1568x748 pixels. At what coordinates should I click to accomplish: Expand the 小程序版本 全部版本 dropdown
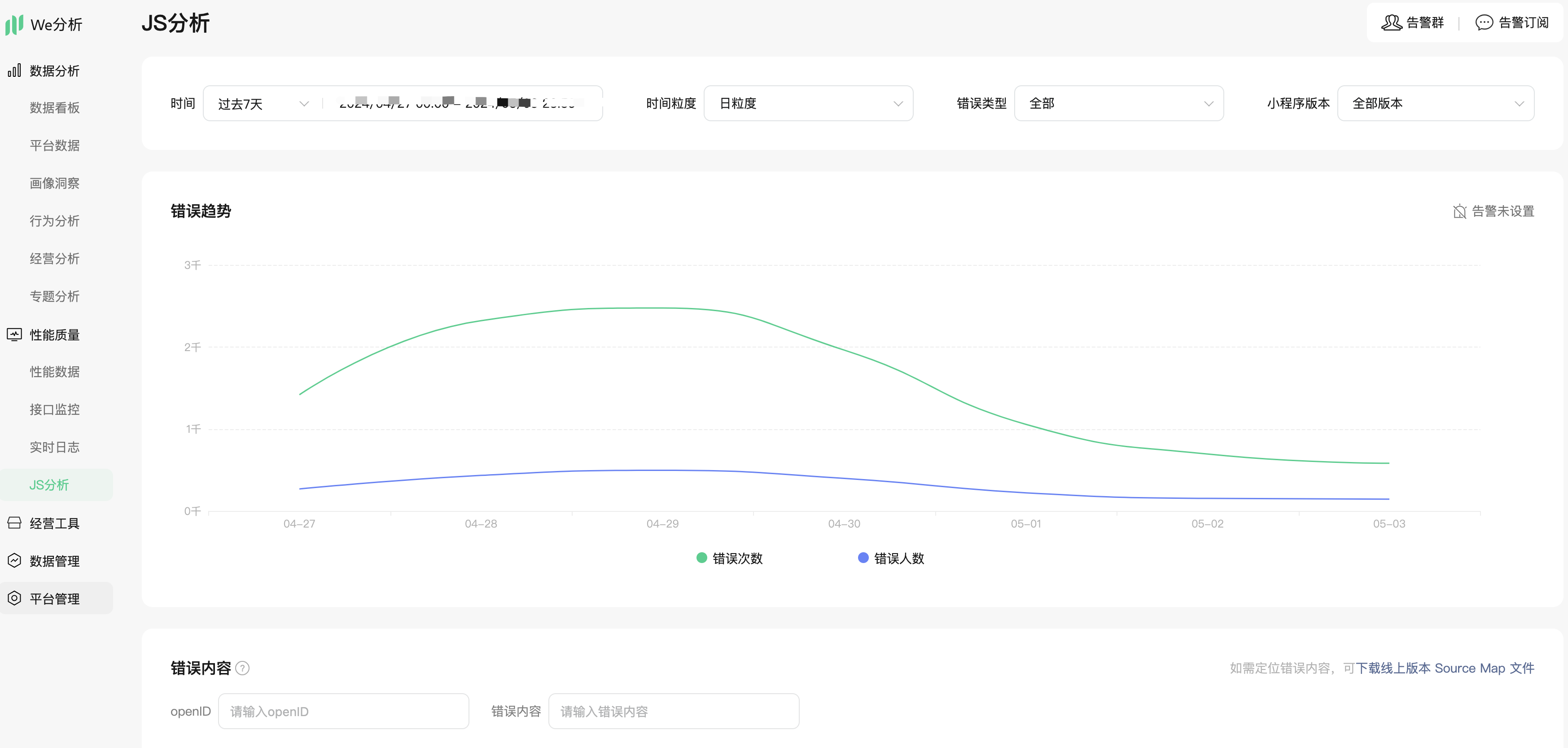tap(1435, 104)
